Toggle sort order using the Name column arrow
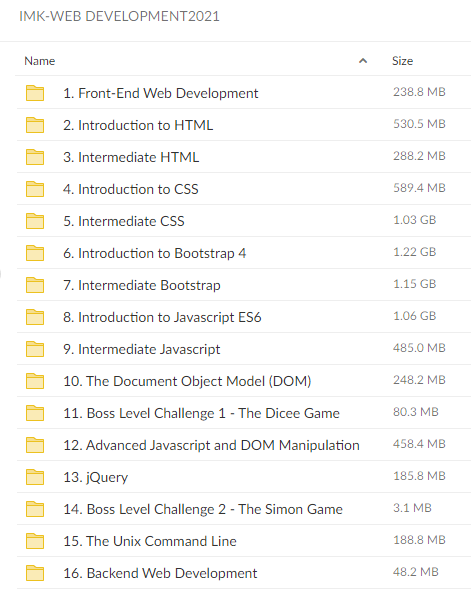 tap(363, 61)
